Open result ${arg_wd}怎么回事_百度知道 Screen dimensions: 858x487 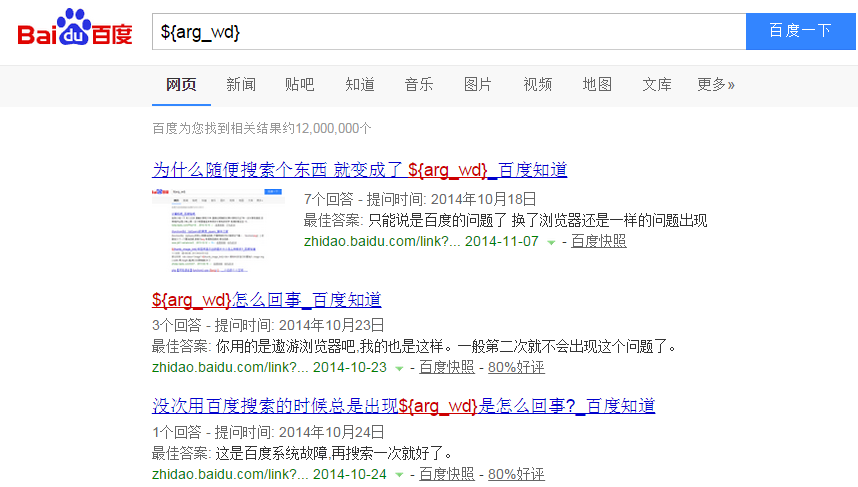point(266,300)
